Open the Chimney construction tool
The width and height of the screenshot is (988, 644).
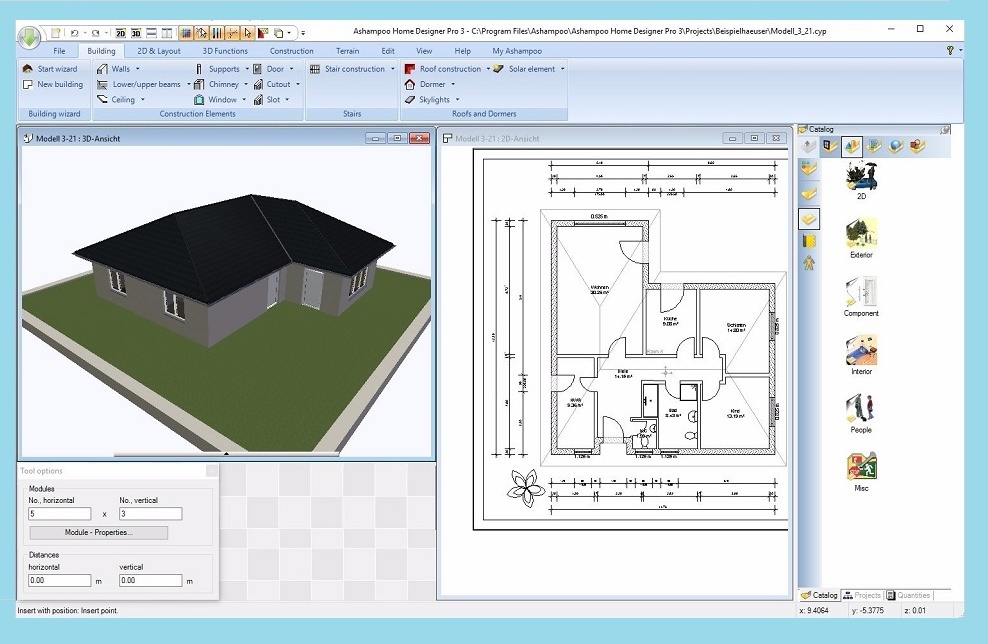pyautogui.click(x=222, y=84)
